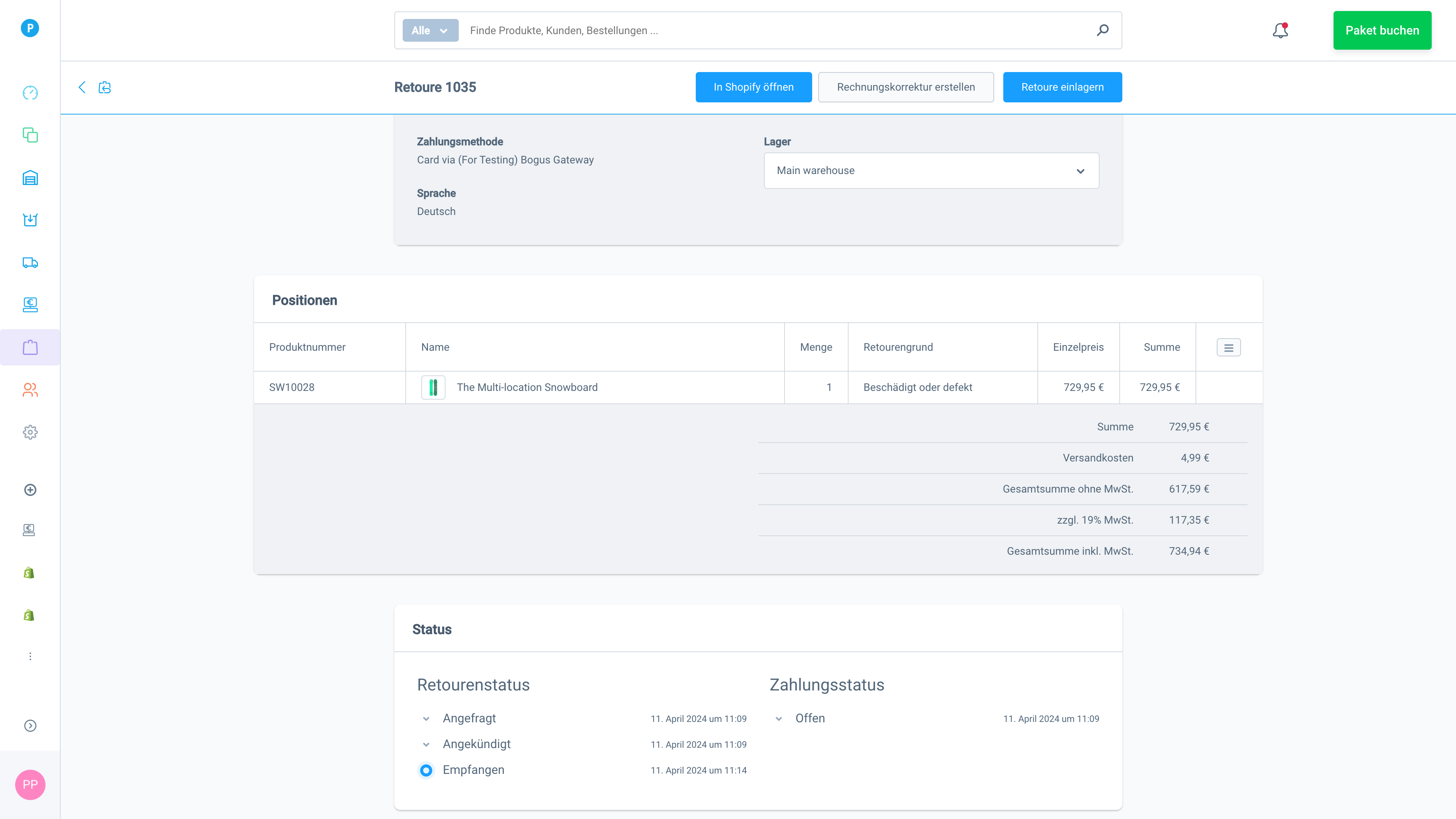The height and width of the screenshot is (819, 1456).
Task: Select the Empfangen status radio button
Action: click(x=425, y=770)
